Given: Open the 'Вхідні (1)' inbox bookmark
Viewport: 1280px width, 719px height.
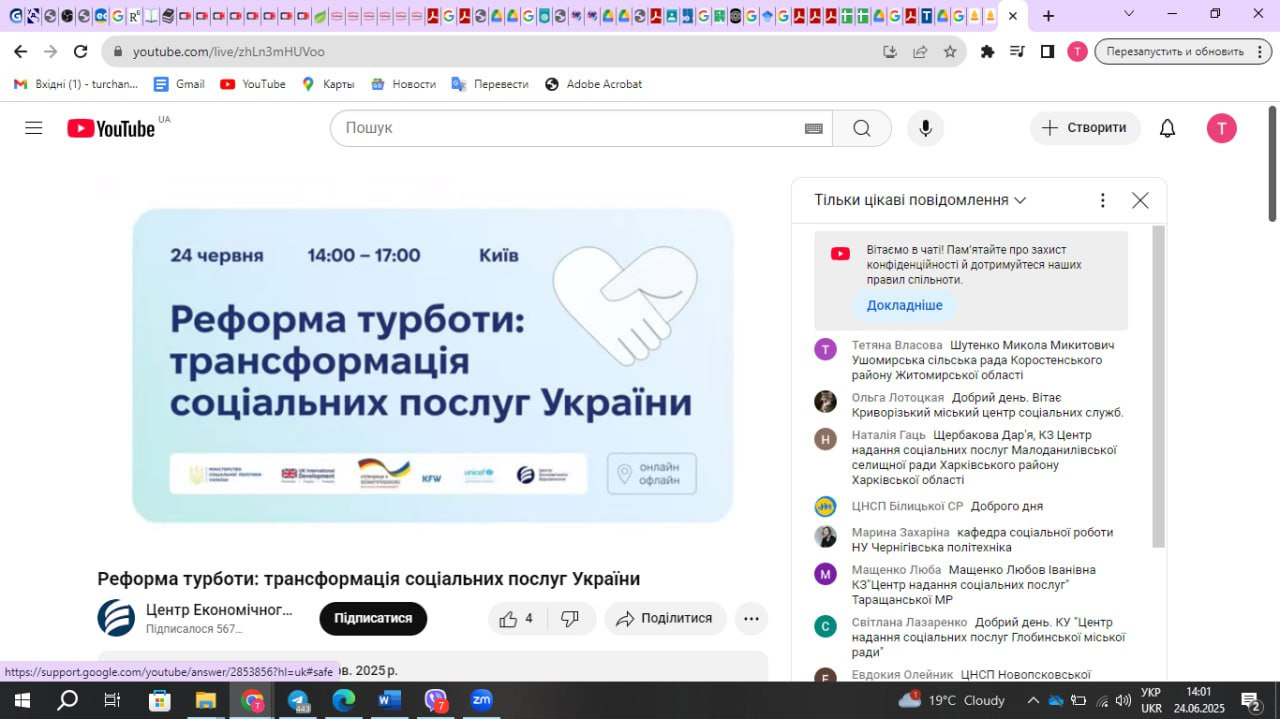Looking at the screenshot, I should coord(76,84).
